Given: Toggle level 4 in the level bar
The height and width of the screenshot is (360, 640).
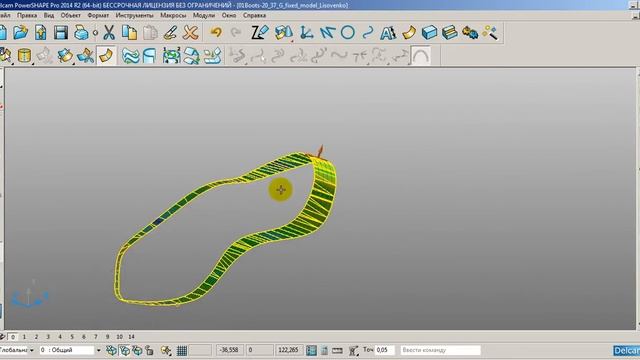Looking at the screenshot, I should coord(60,337).
